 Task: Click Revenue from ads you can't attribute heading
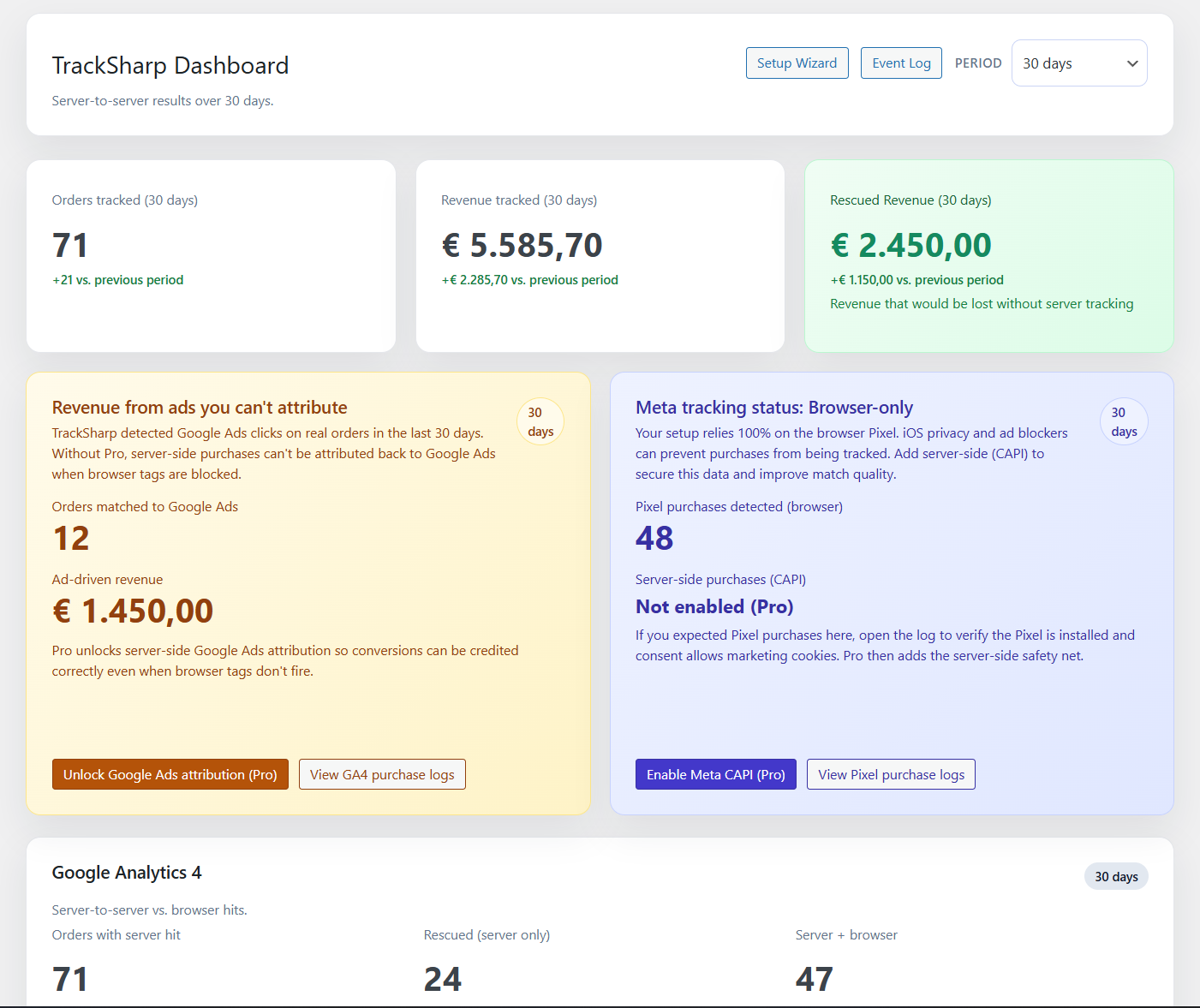200,408
